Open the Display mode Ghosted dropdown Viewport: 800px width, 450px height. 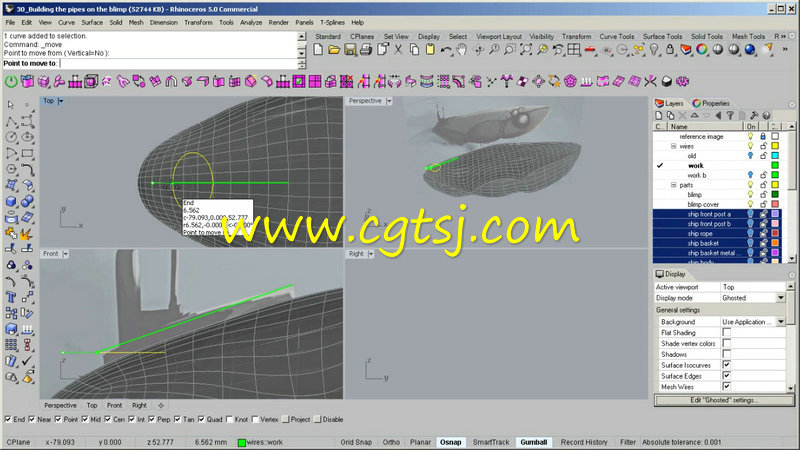tap(781, 298)
